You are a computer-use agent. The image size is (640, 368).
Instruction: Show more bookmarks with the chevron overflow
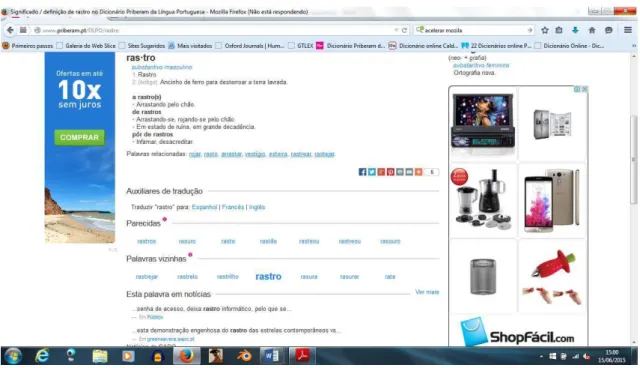[x=634, y=46]
